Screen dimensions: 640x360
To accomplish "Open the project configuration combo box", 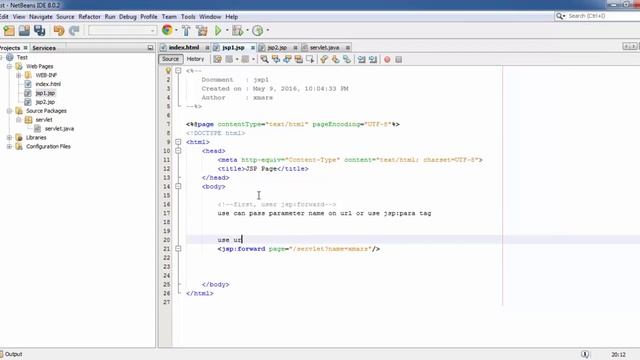I will pyautogui.click(x=122, y=31).
